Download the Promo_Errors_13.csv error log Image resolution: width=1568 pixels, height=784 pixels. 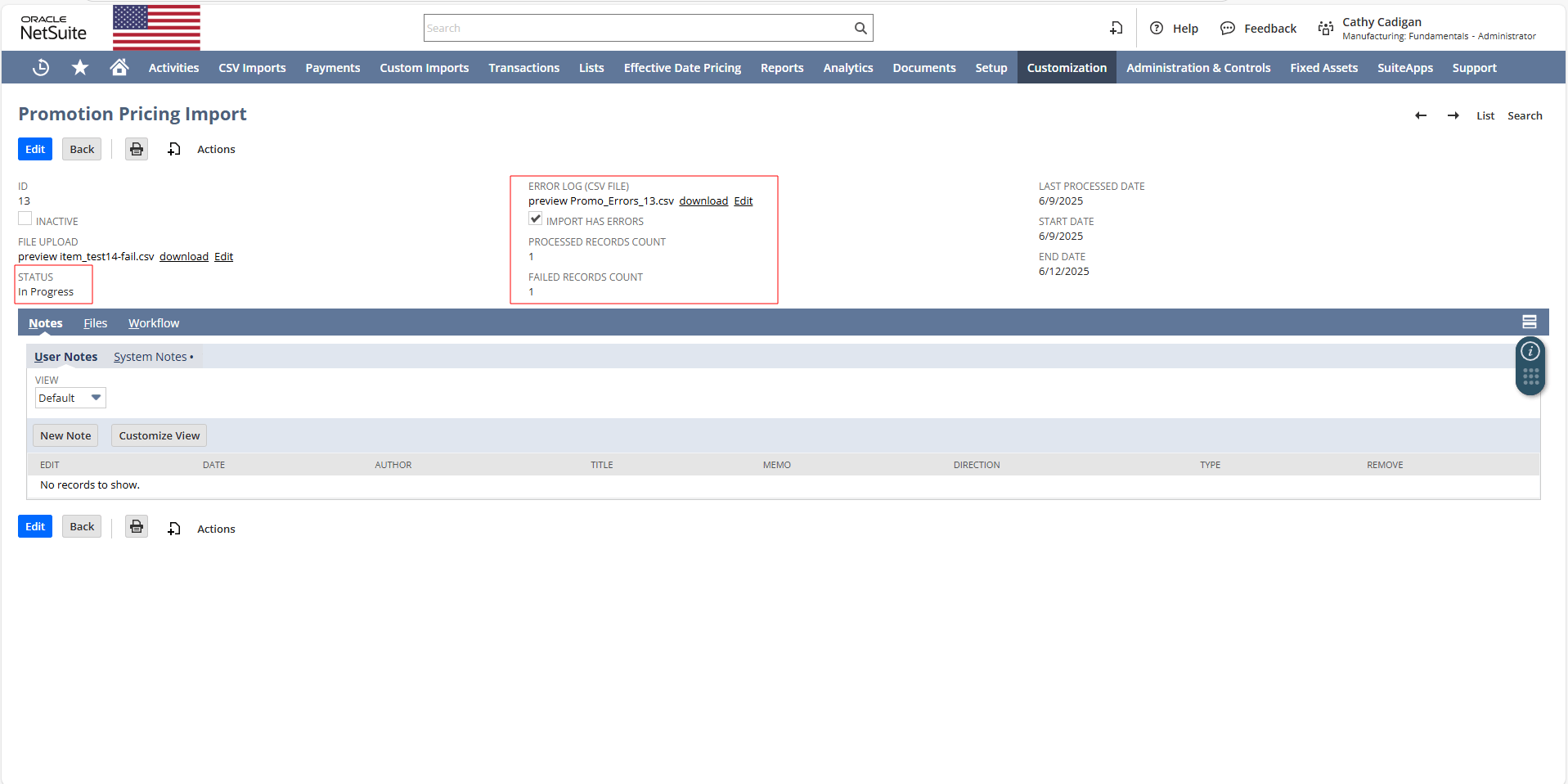(x=703, y=201)
